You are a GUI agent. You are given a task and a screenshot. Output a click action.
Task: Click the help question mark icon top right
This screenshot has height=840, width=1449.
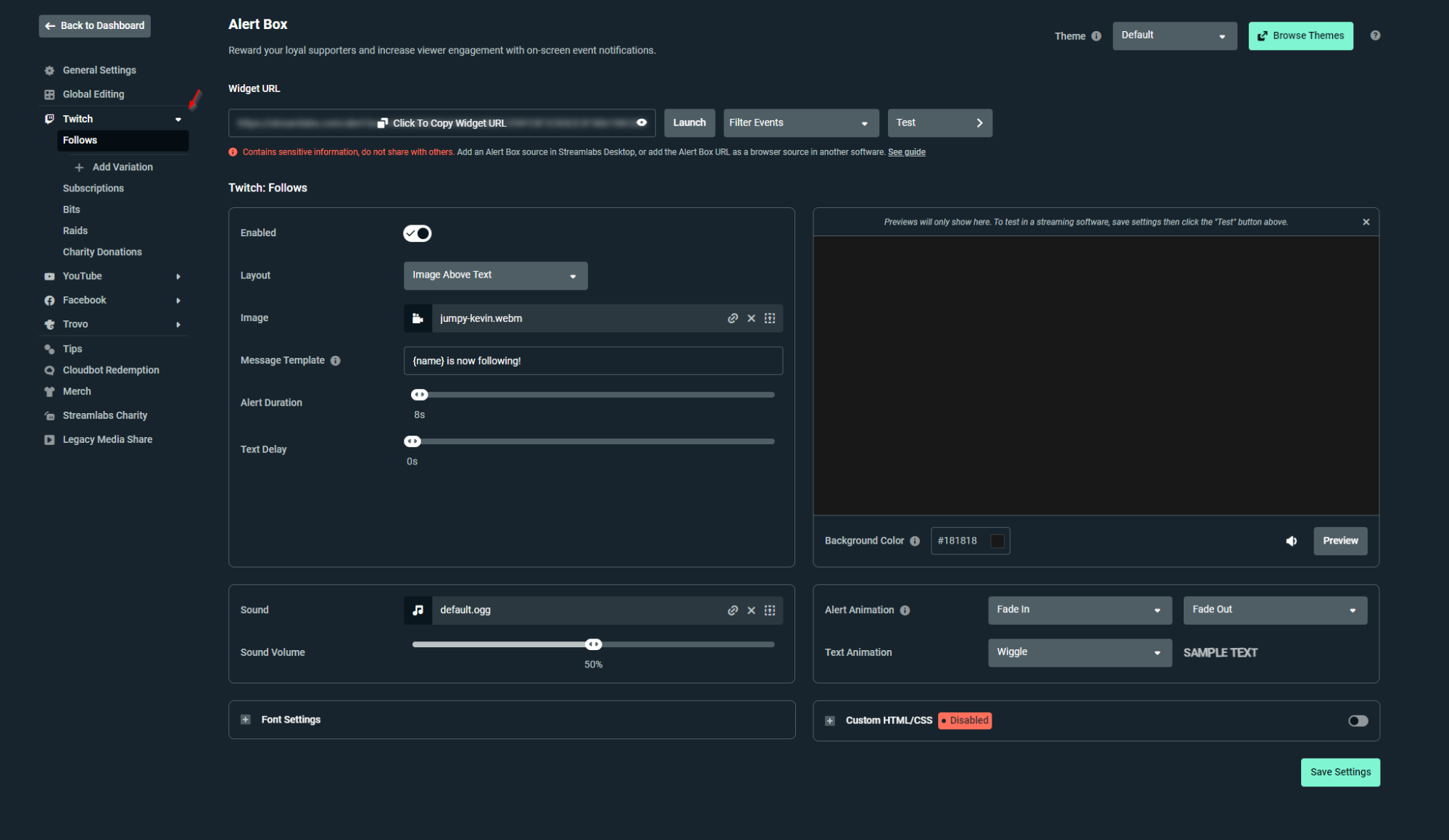[x=1375, y=36]
